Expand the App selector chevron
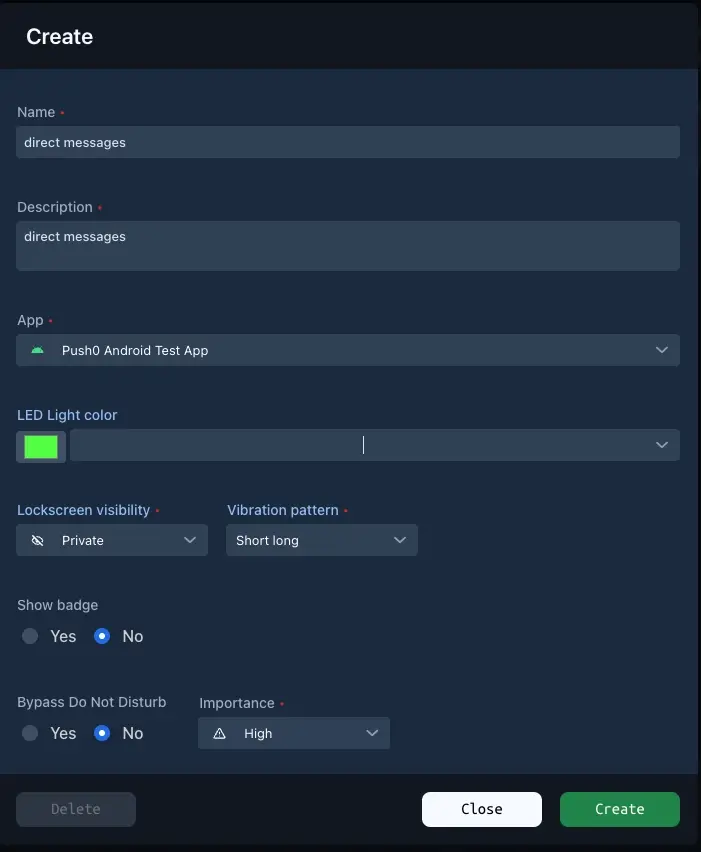The image size is (701, 852). point(661,350)
